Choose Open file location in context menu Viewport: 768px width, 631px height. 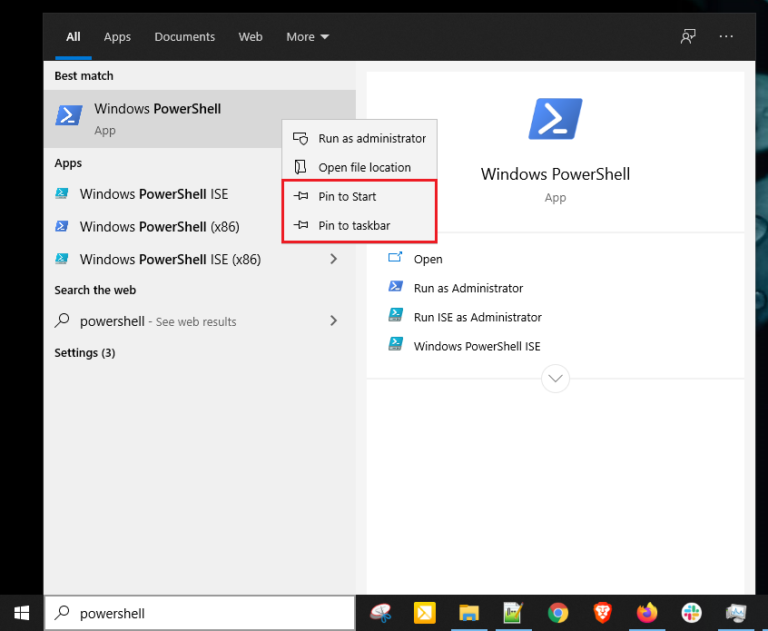coord(360,168)
